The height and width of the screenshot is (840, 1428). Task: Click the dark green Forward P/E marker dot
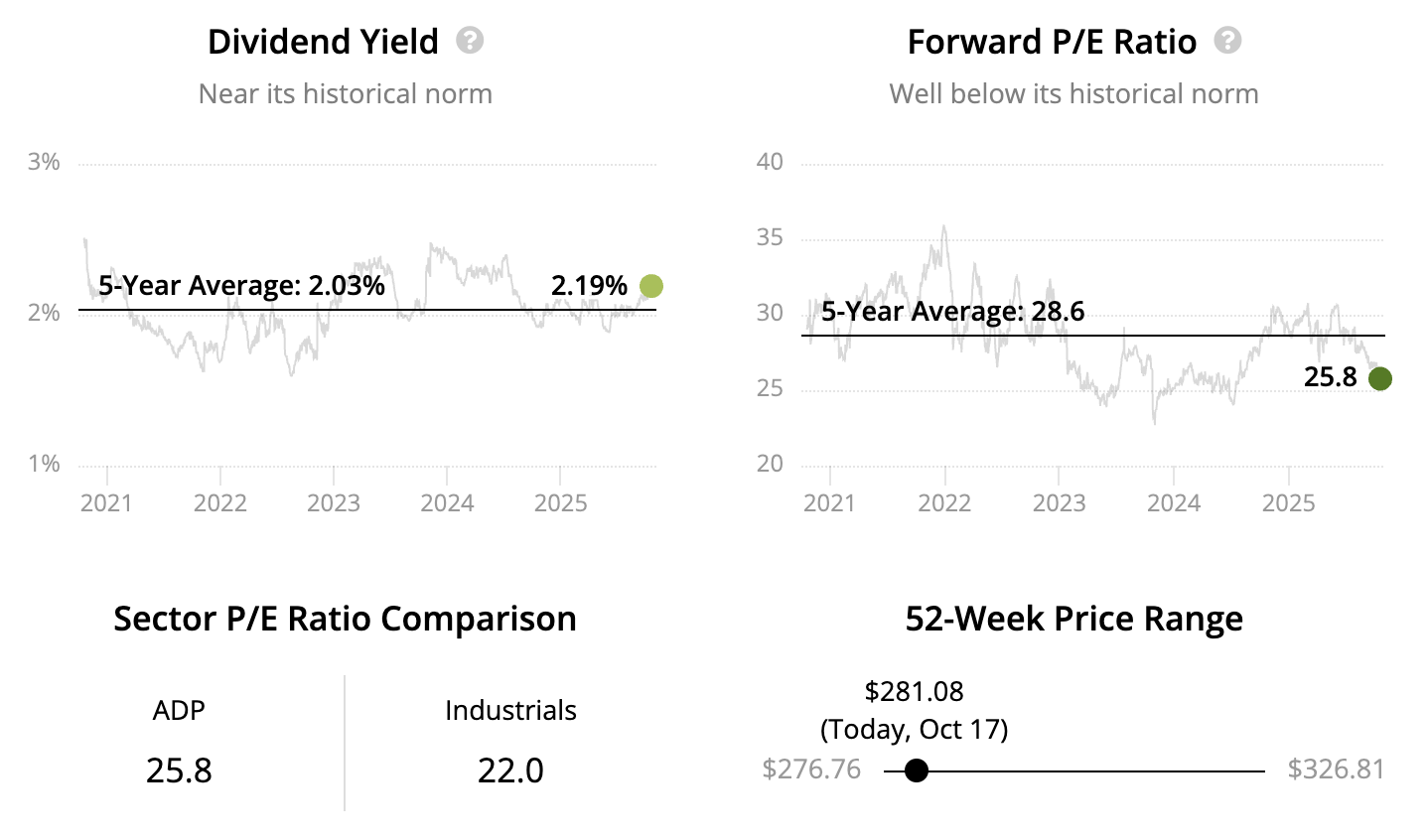point(1379,378)
